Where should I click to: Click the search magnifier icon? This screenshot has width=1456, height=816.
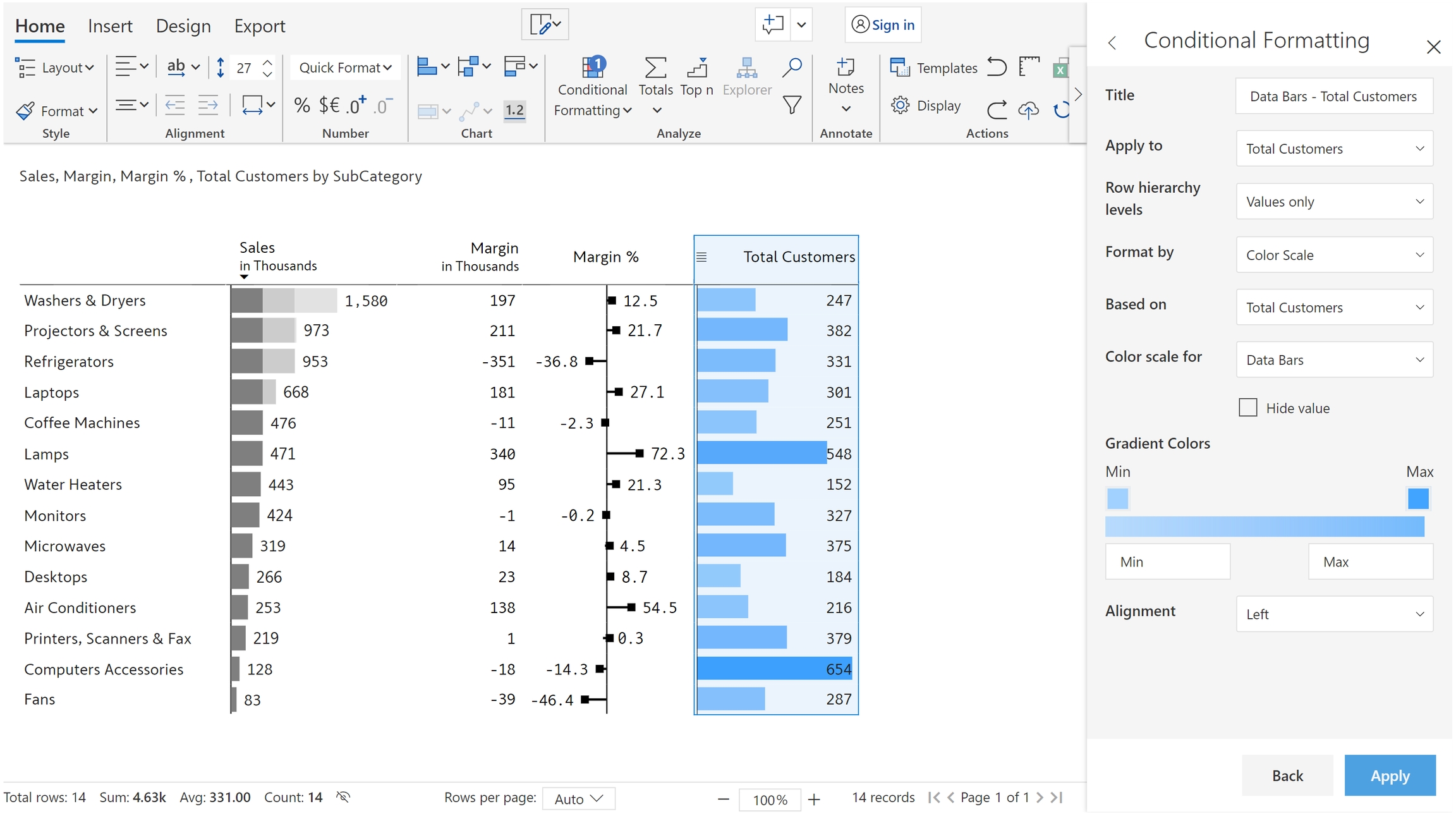(x=791, y=67)
